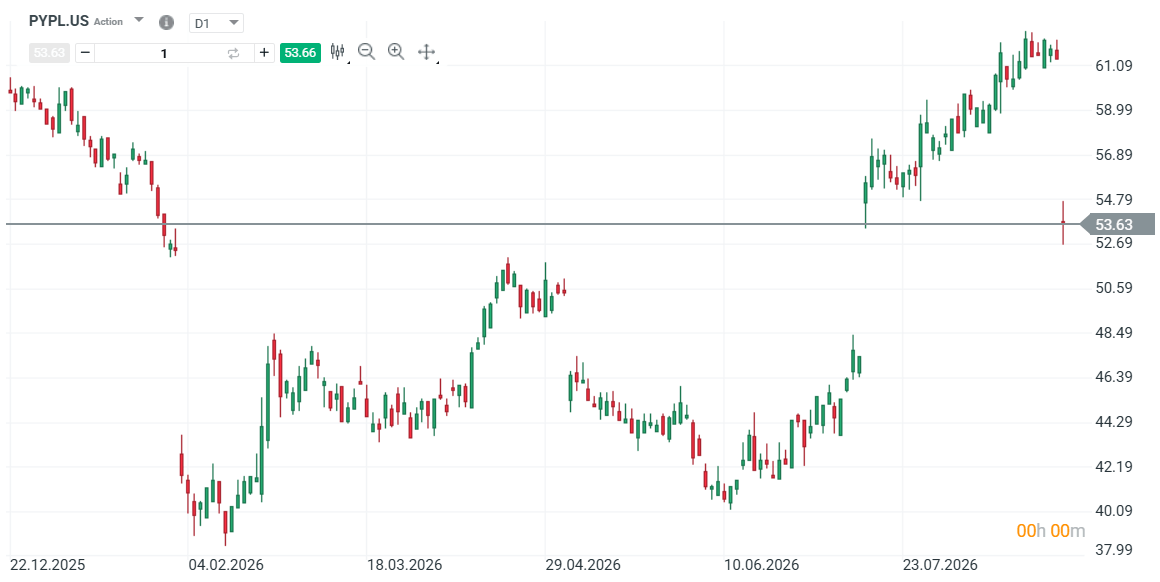Click the 37.99 price axis label
The image size is (1160, 582).
click(1113, 549)
